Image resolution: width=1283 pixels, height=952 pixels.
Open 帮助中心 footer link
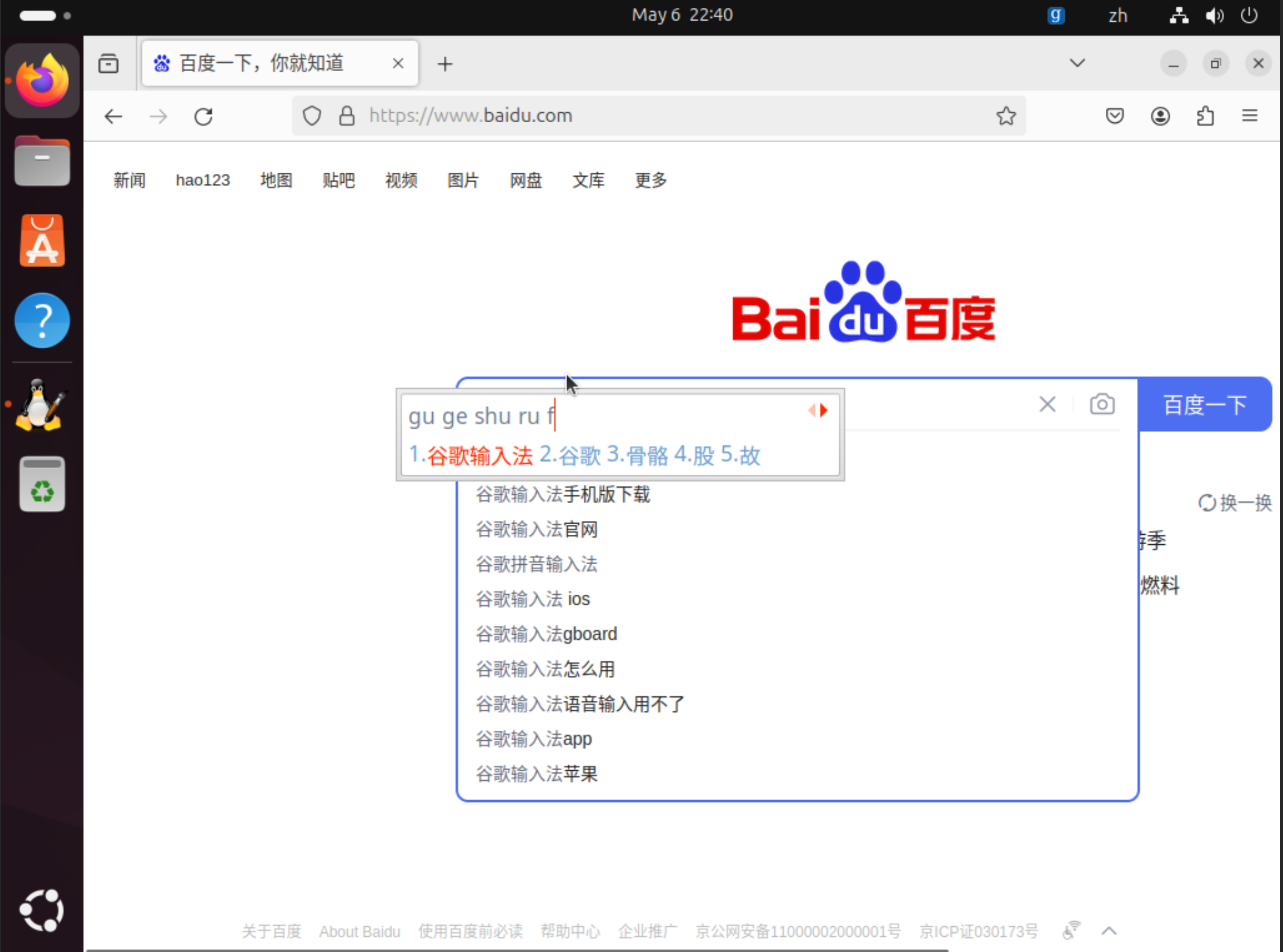click(x=570, y=931)
